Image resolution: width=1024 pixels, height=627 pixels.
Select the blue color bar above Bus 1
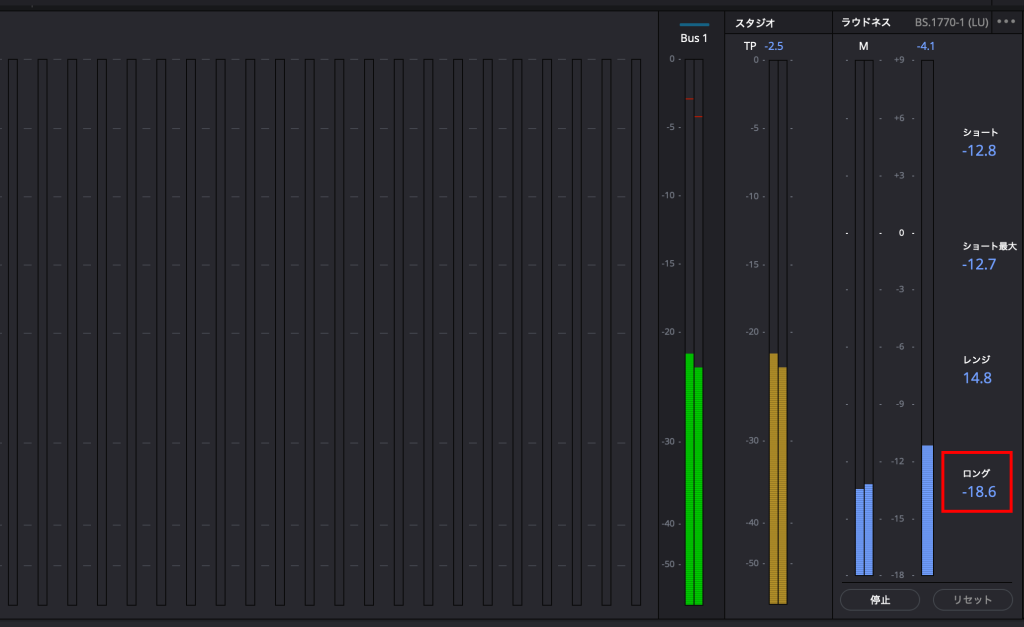[694, 24]
